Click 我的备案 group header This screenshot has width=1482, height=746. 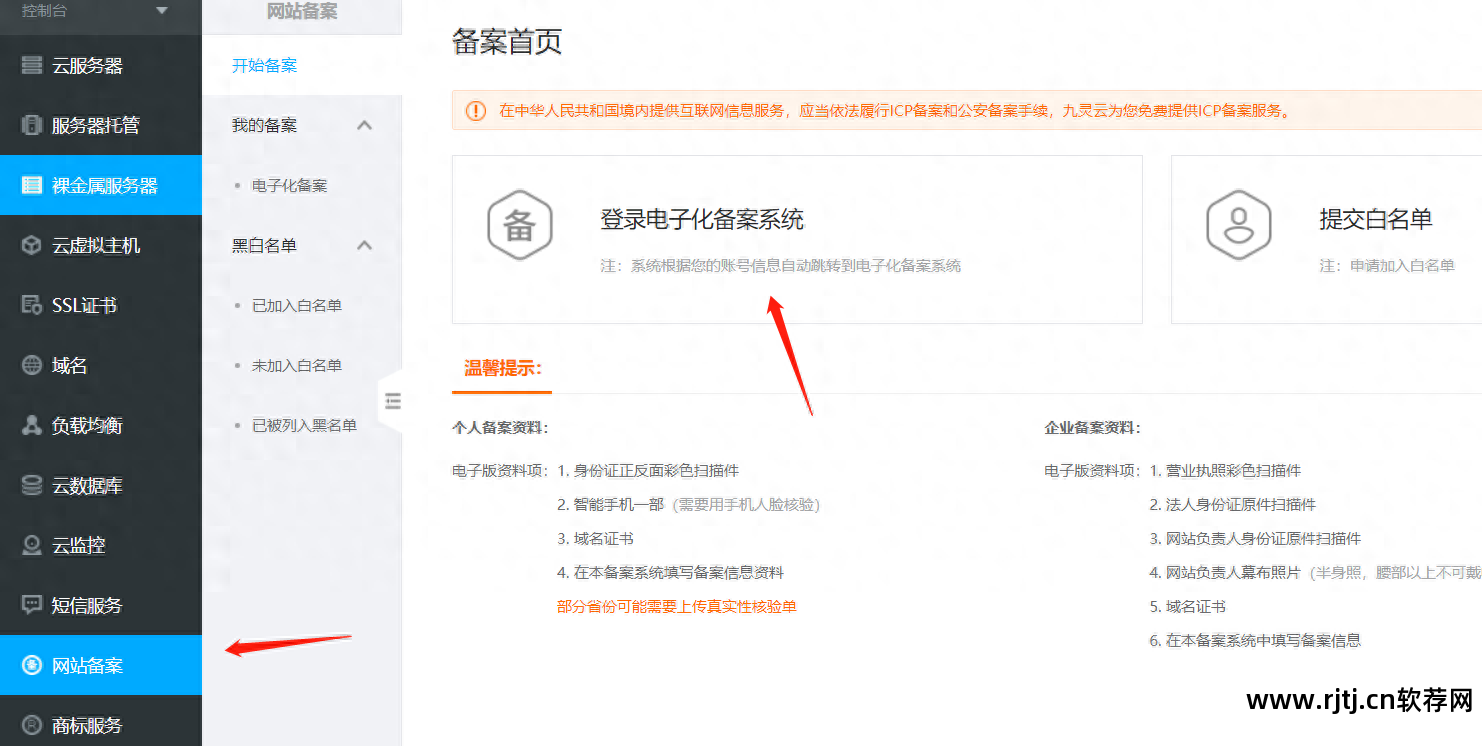tap(302, 126)
